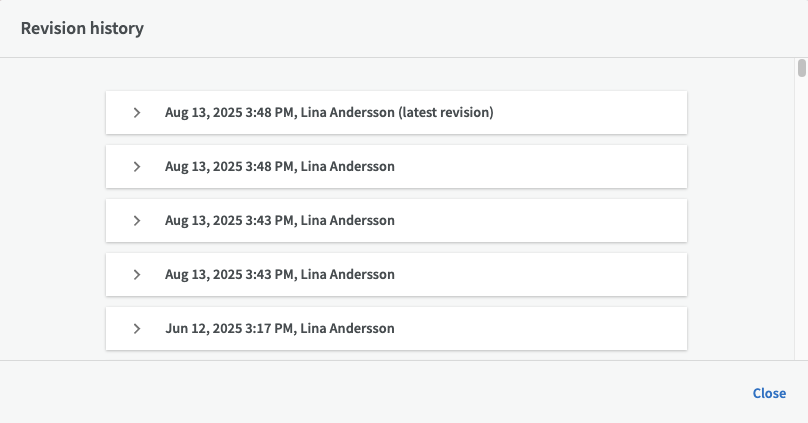Click Lina Andersson in the latest revision row
This screenshot has height=423, width=808.
click(347, 112)
